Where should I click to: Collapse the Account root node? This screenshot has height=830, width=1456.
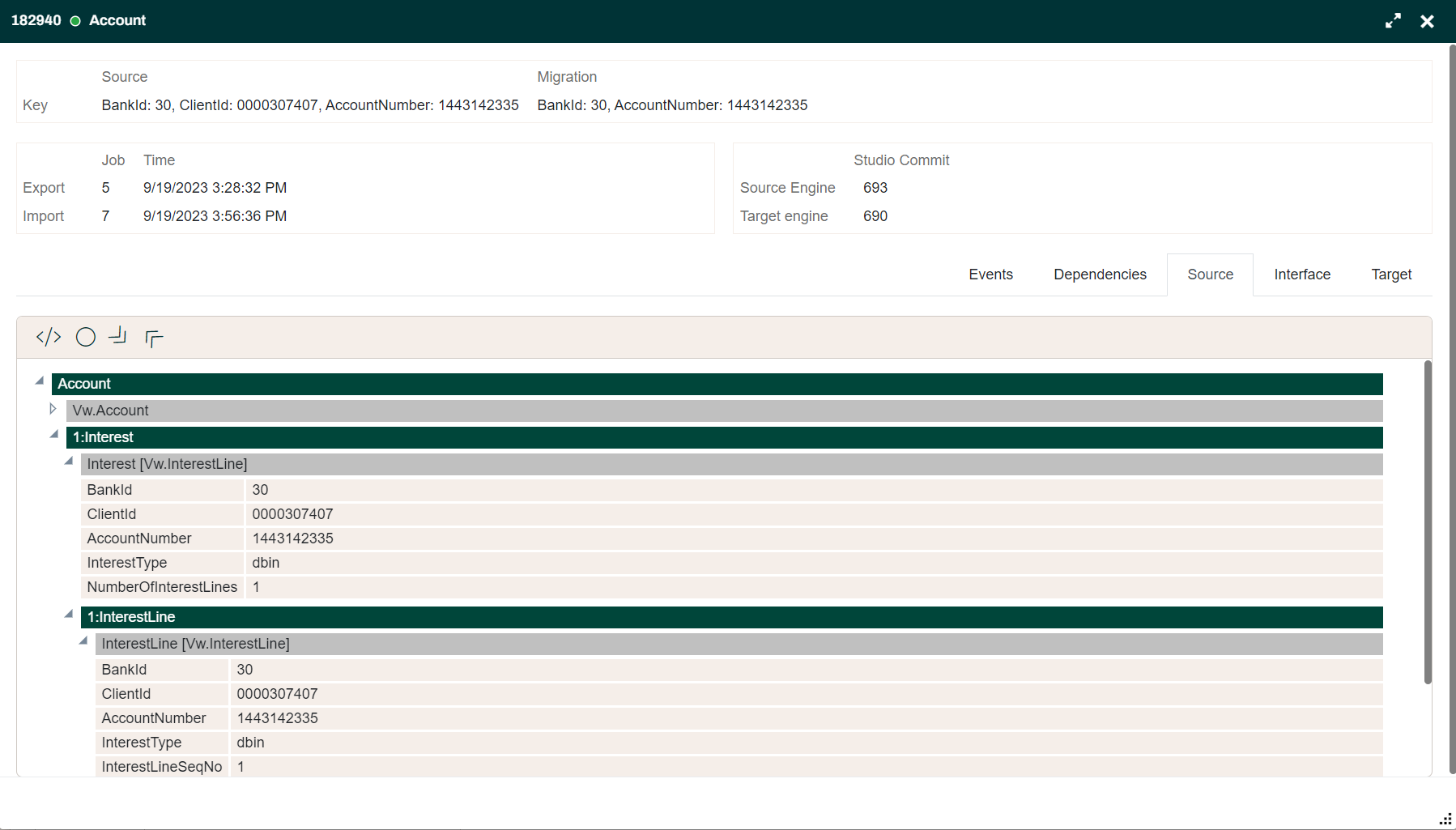(38, 379)
